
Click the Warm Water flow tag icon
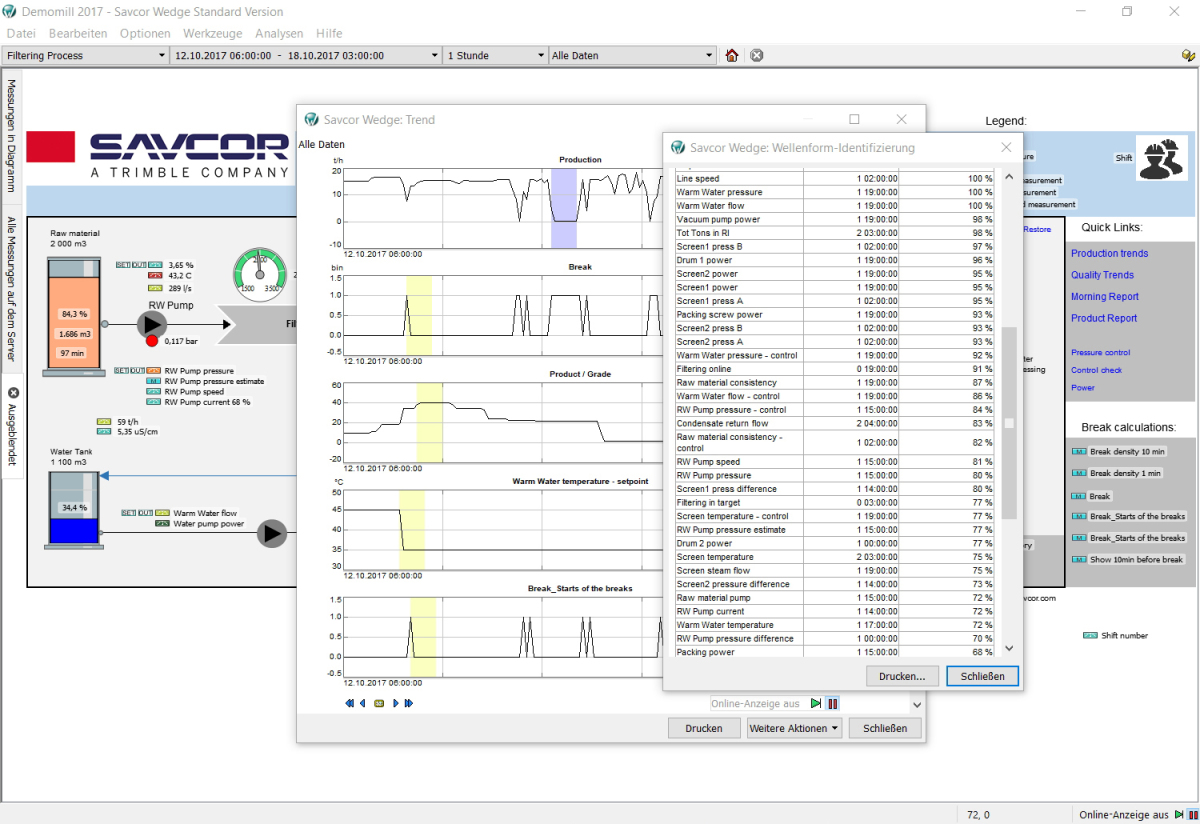click(162, 512)
